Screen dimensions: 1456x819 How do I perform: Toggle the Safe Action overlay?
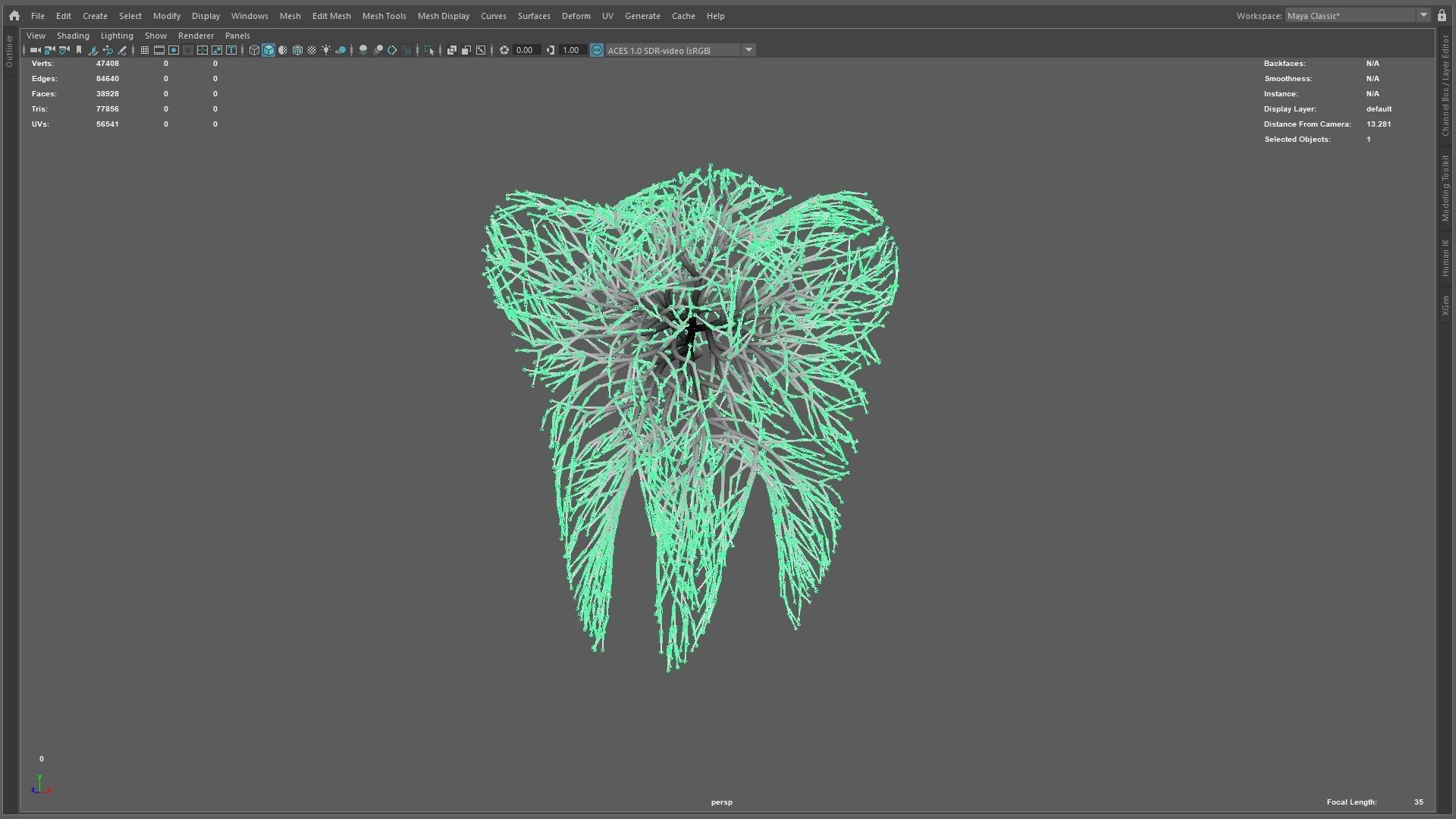pos(217,50)
